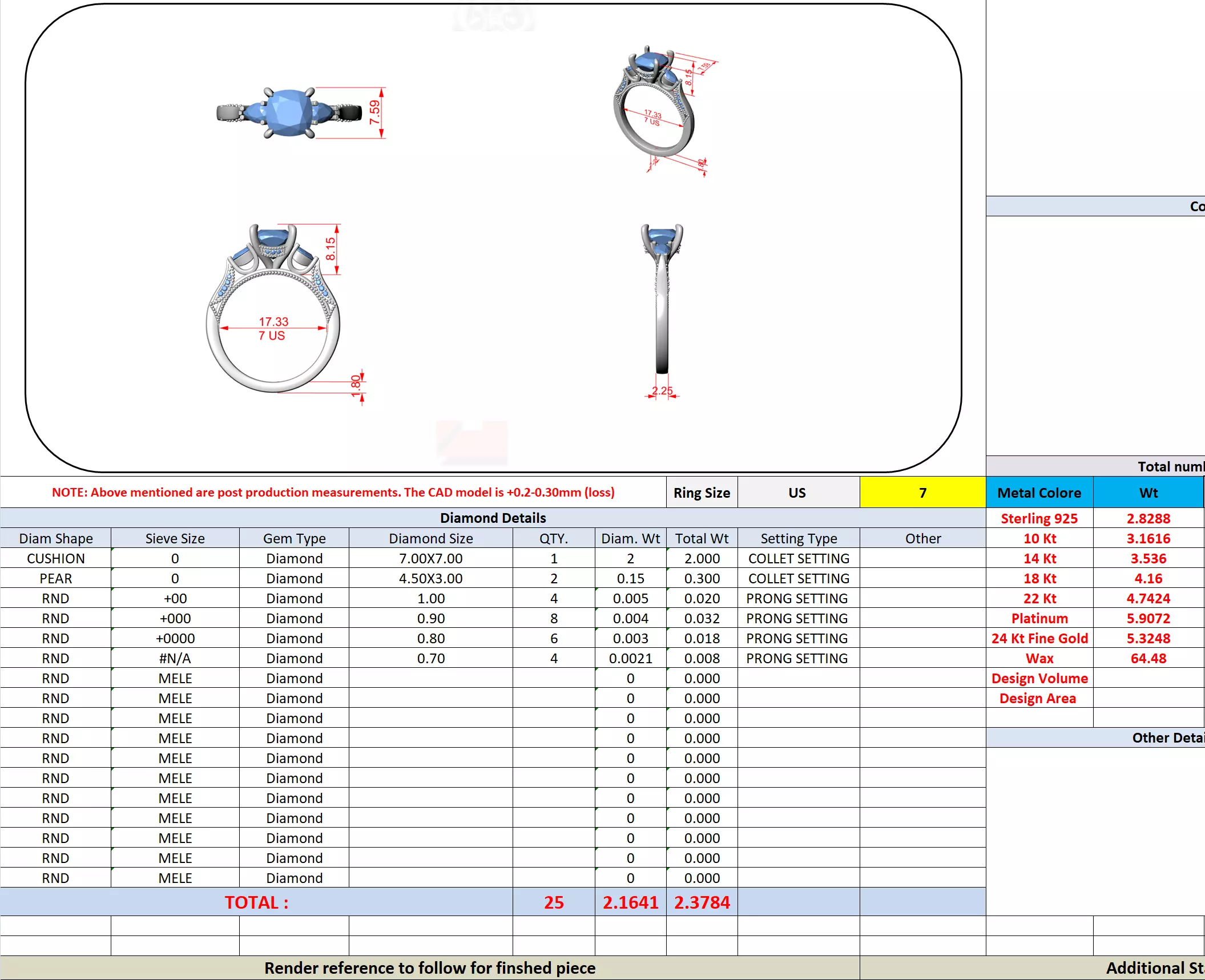
Task: Select the Diamond Details section header
Action: coord(493,518)
